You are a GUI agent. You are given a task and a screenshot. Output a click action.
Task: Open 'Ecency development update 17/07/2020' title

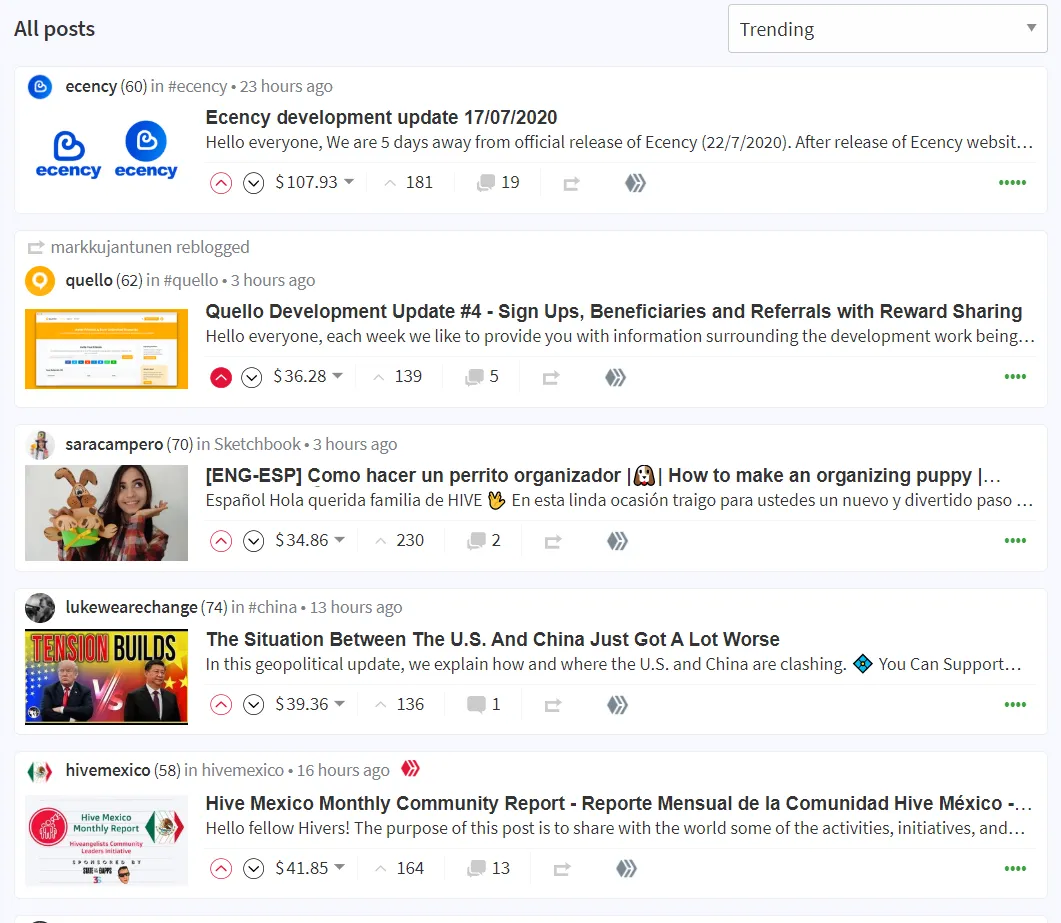[x=381, y=117]
